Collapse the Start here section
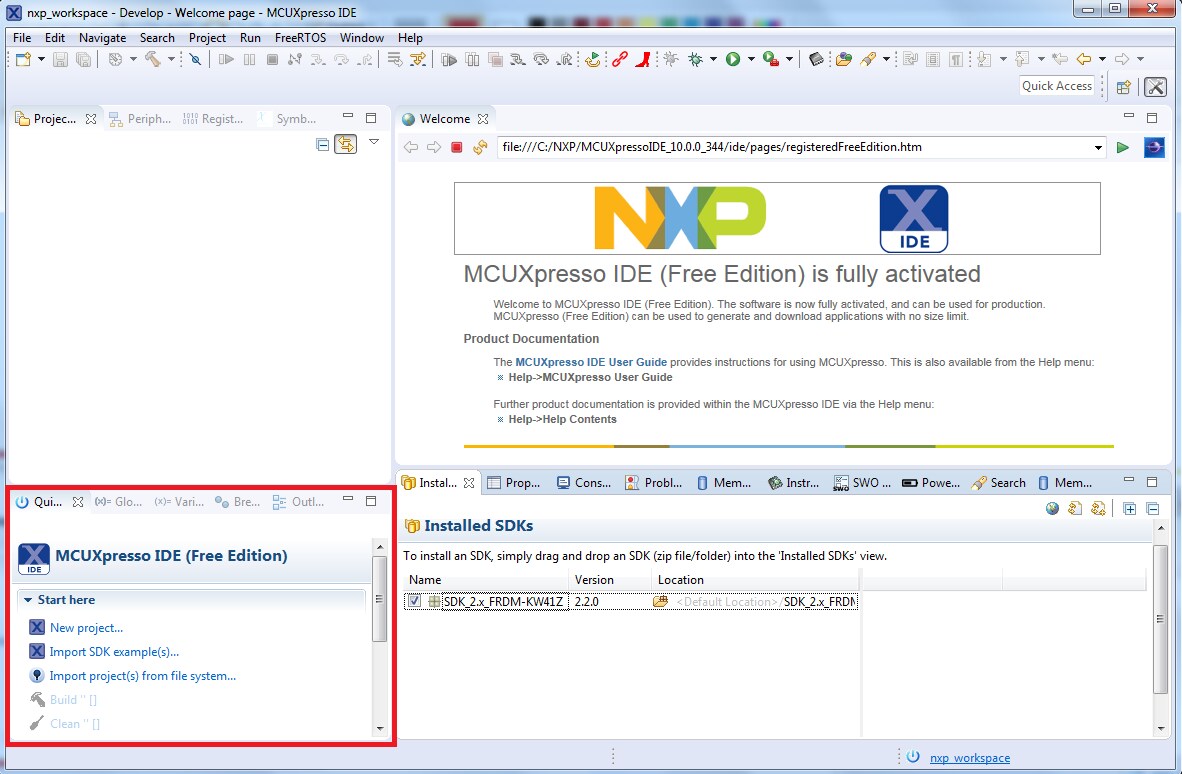This screenshot has height=774, width=1182. pyautogui.click(x=28, y=600)
